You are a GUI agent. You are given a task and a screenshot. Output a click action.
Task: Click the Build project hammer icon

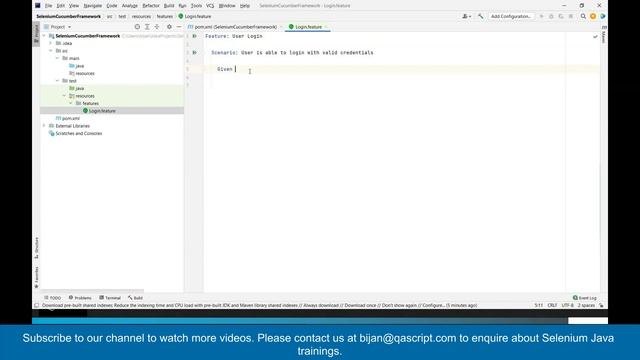[x=481, y=16]
